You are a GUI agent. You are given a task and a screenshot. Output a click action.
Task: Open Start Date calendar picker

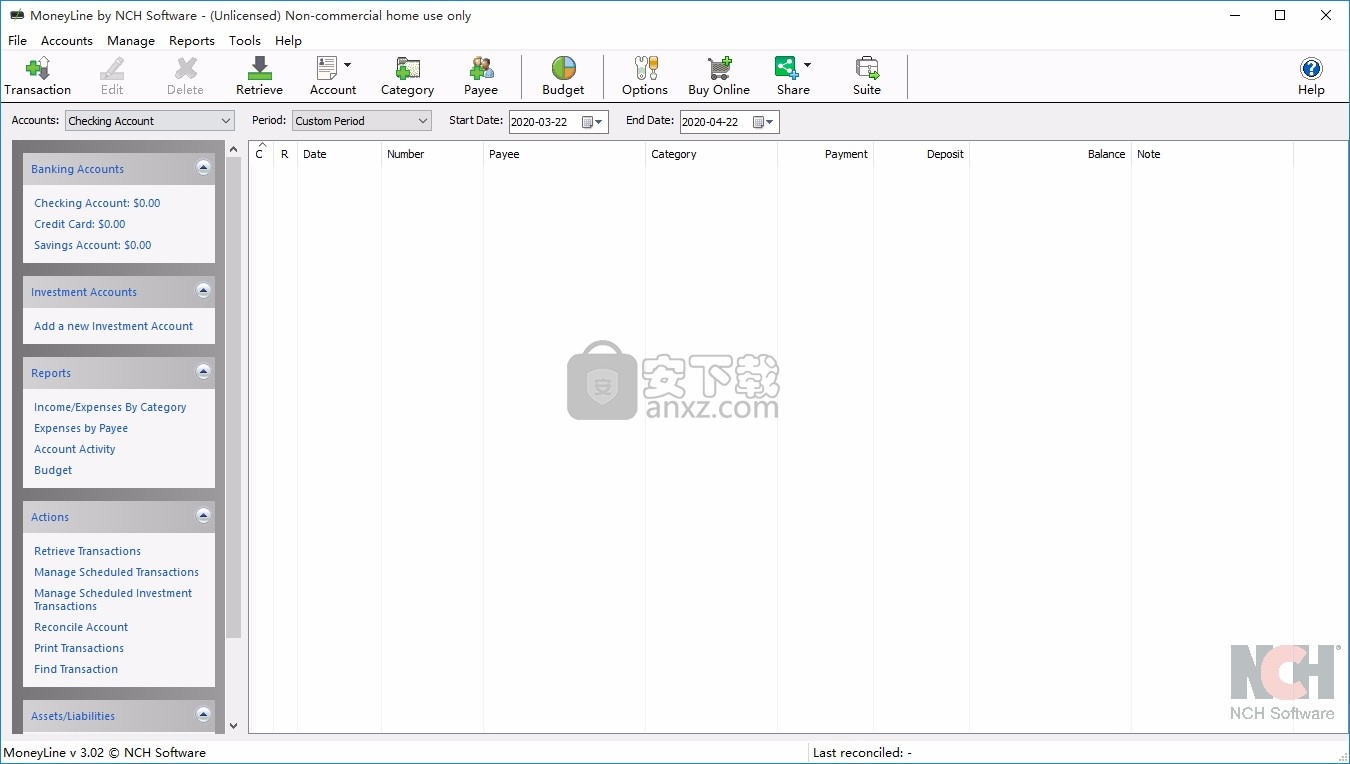(x=593, y=122)
